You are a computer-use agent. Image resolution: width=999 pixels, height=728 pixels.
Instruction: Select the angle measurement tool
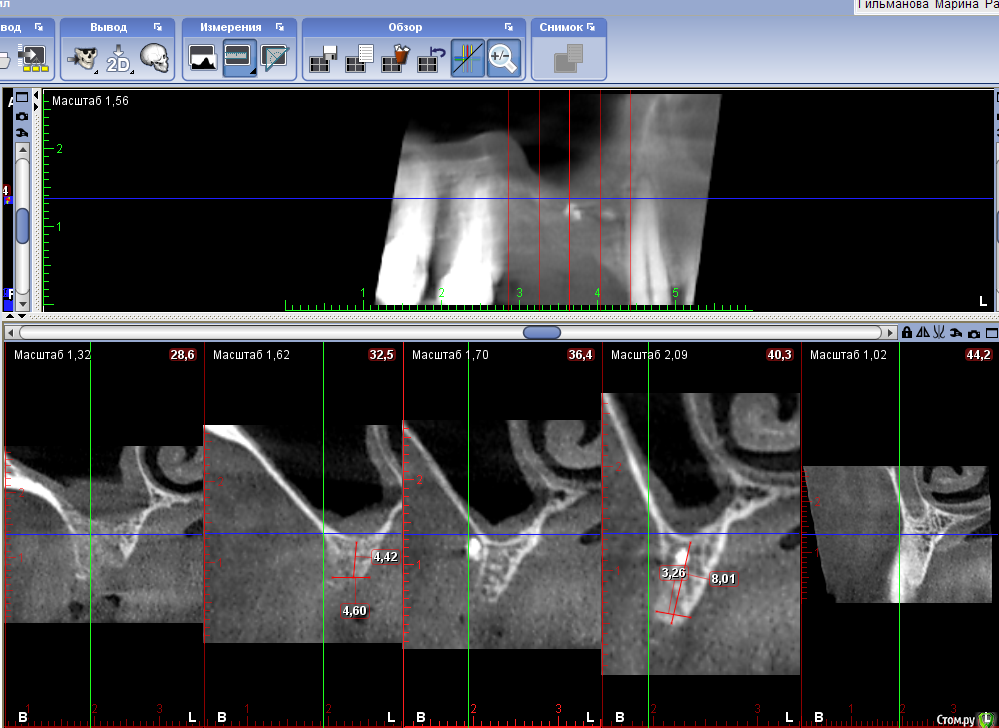click(x=274, y=60)
